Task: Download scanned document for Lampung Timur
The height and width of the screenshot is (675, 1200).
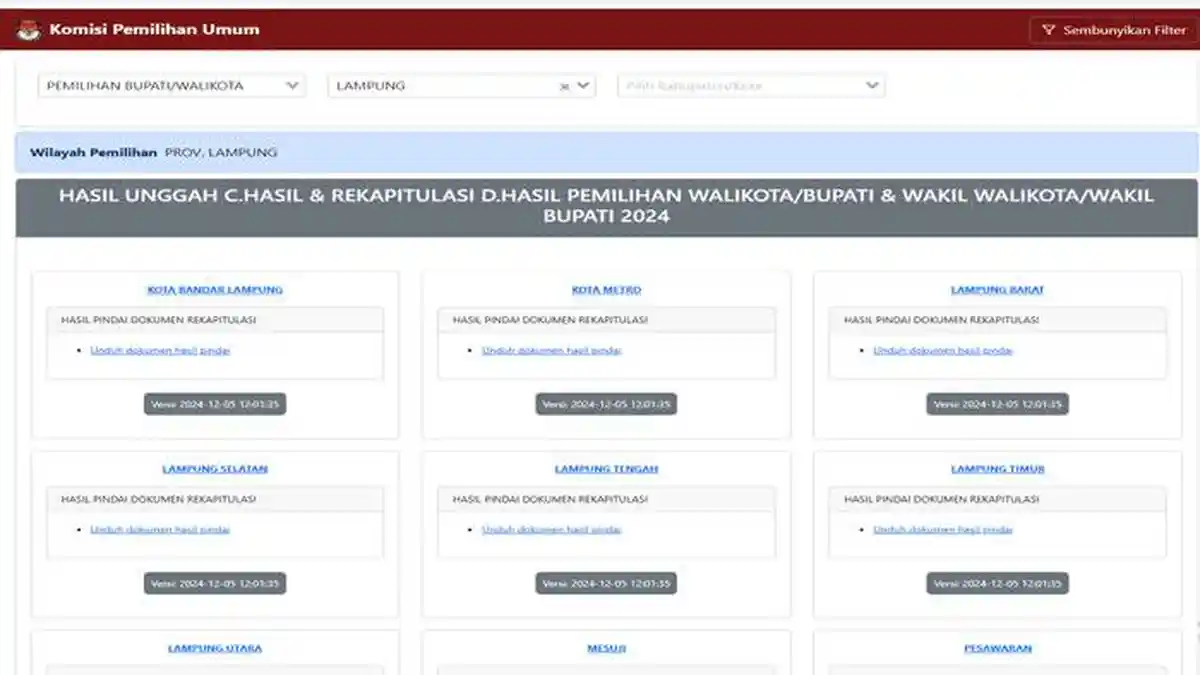Action: coord(943,530)
